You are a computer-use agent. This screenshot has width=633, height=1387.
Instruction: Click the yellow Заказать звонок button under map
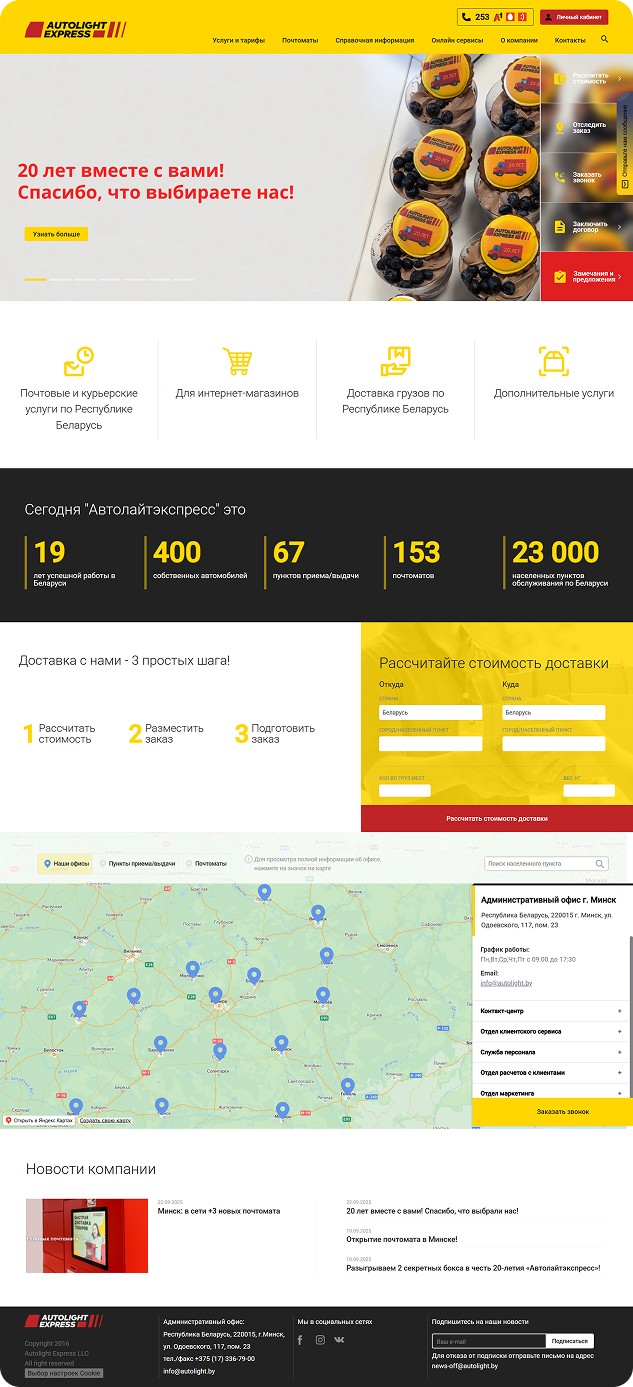[552, 1112]
